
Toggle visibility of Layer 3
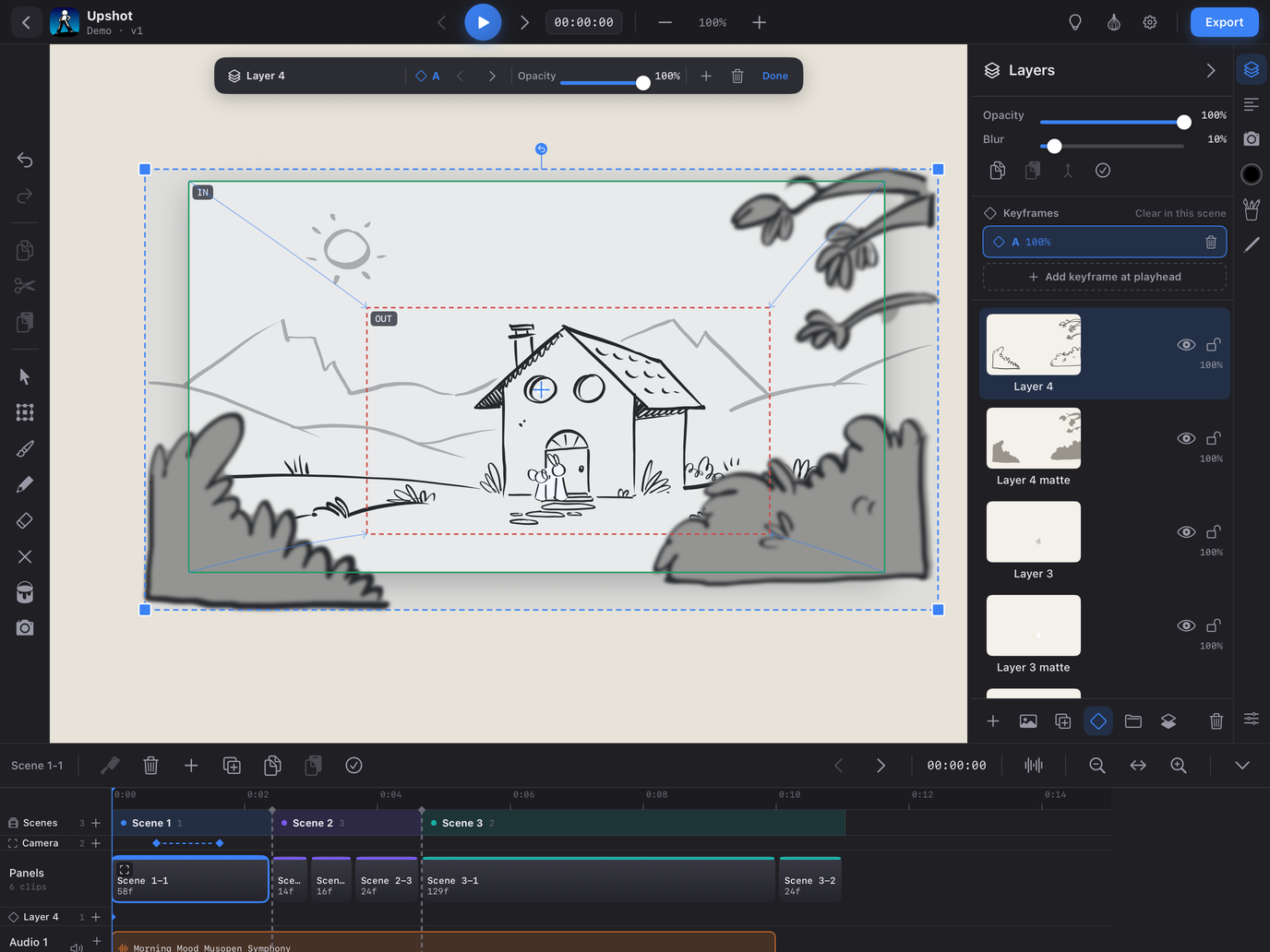(1187, 532)
